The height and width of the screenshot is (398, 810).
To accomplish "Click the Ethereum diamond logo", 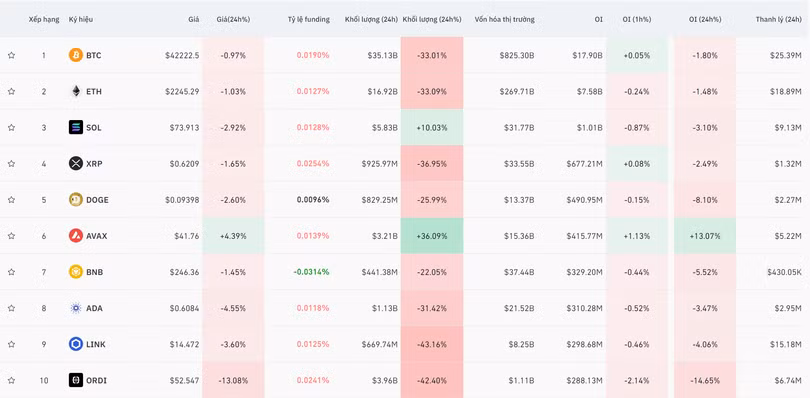I will coord(76,91).
